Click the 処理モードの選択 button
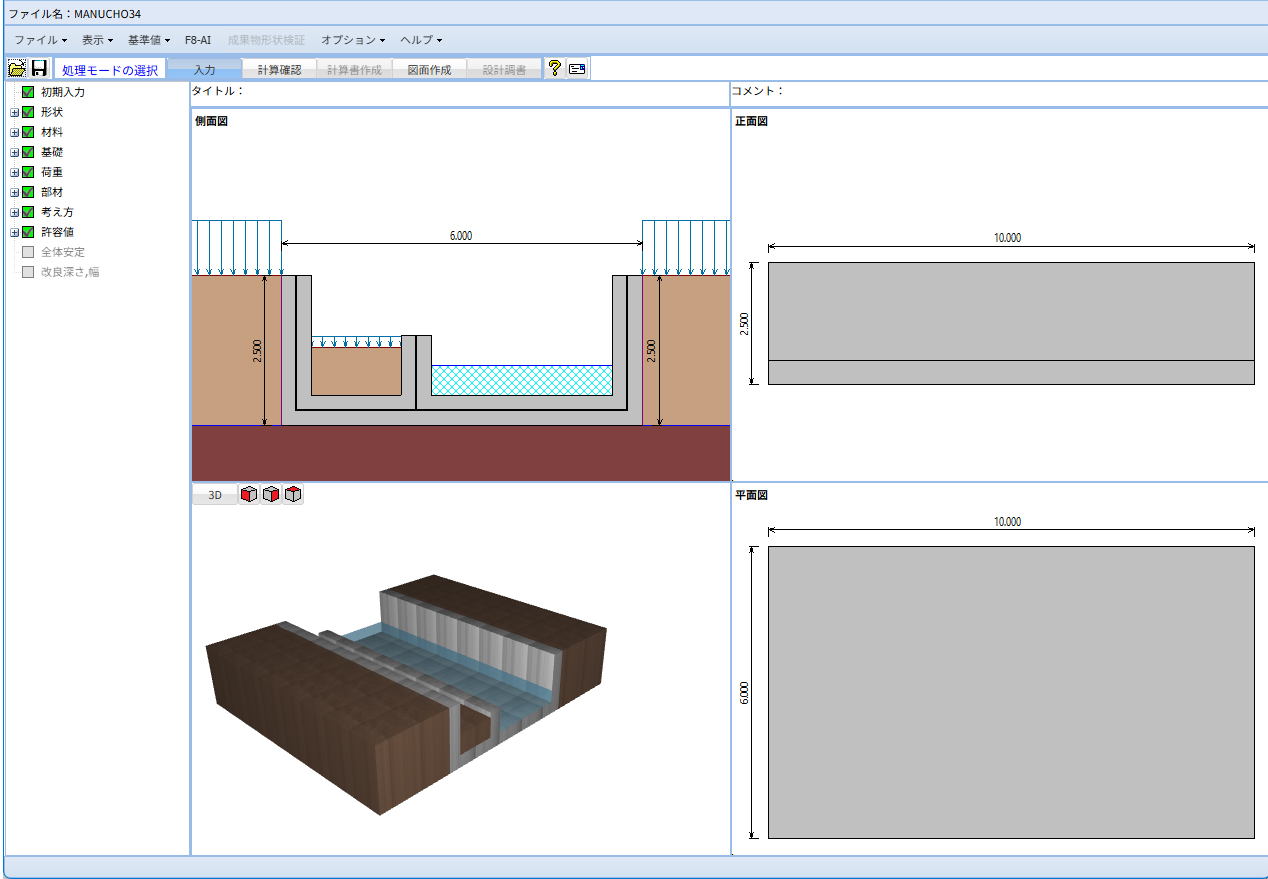Viewport: 1268px width, 879px height. pyautogui.click(x=110, y=70)
